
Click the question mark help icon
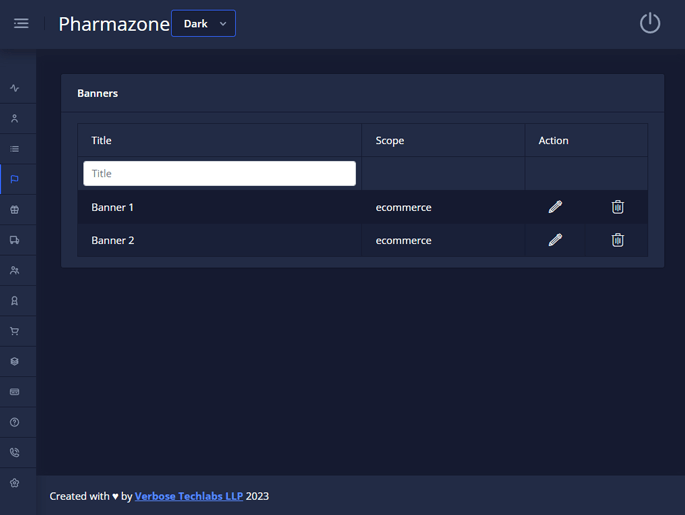(15, 422)
